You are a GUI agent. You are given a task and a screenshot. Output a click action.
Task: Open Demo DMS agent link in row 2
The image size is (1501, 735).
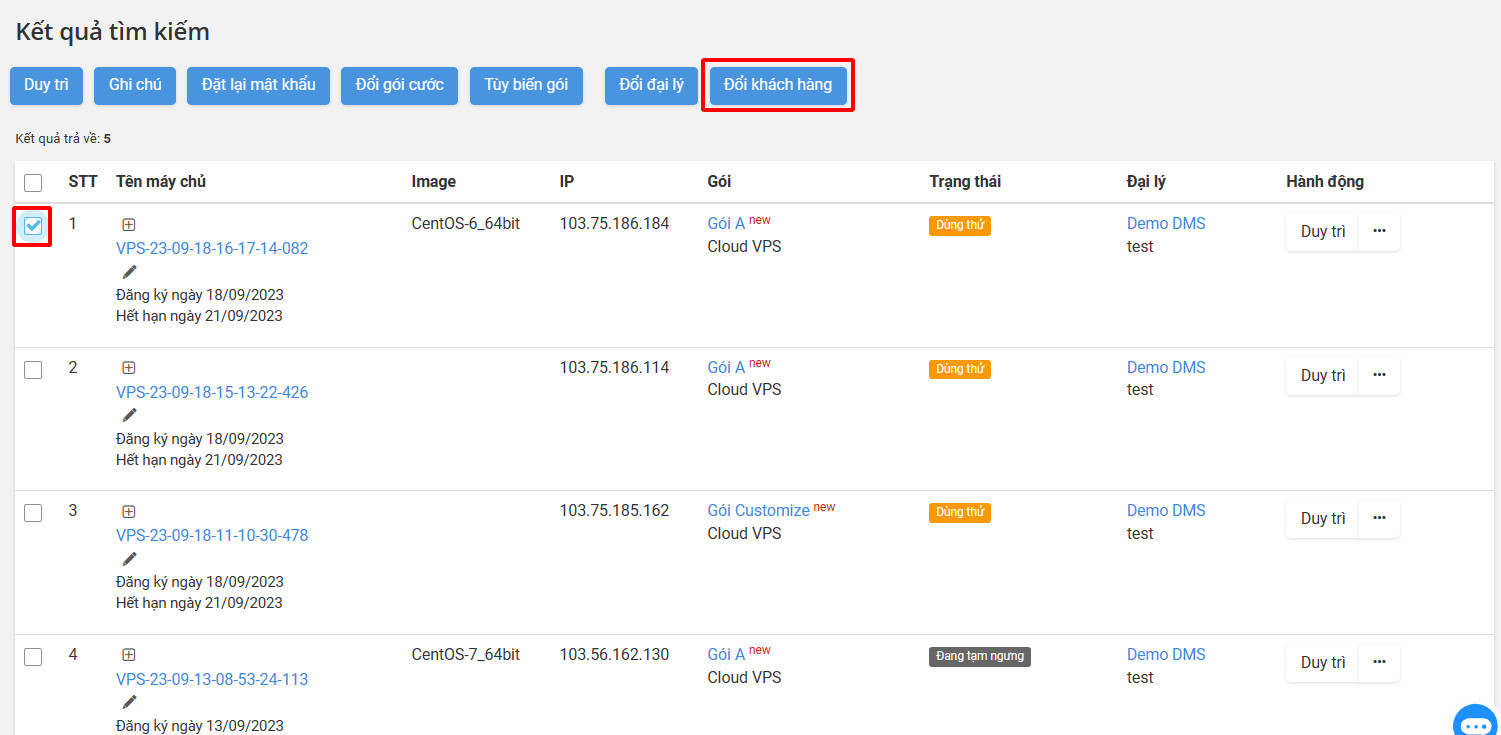[1166, 367]
